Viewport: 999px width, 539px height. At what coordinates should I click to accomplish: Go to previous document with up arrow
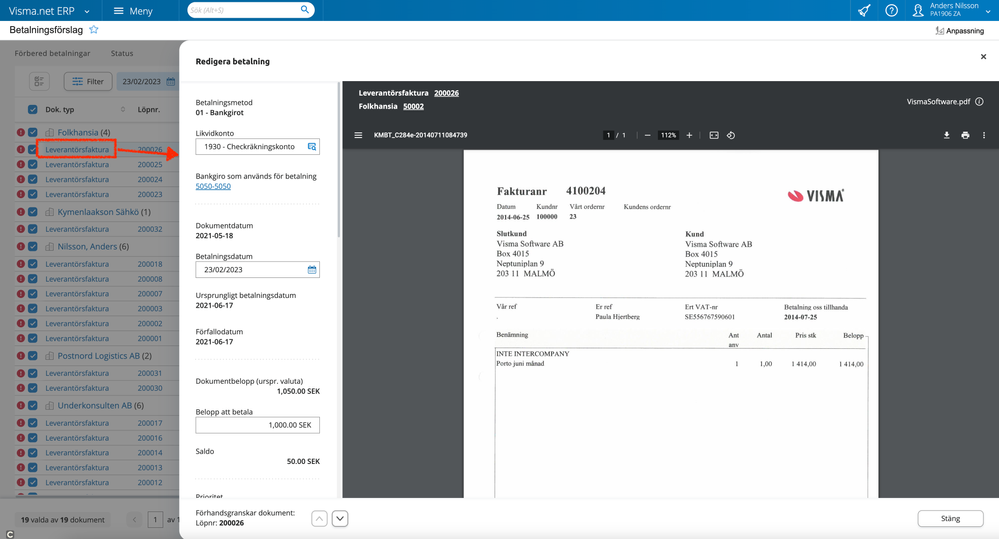coord(319,519)
